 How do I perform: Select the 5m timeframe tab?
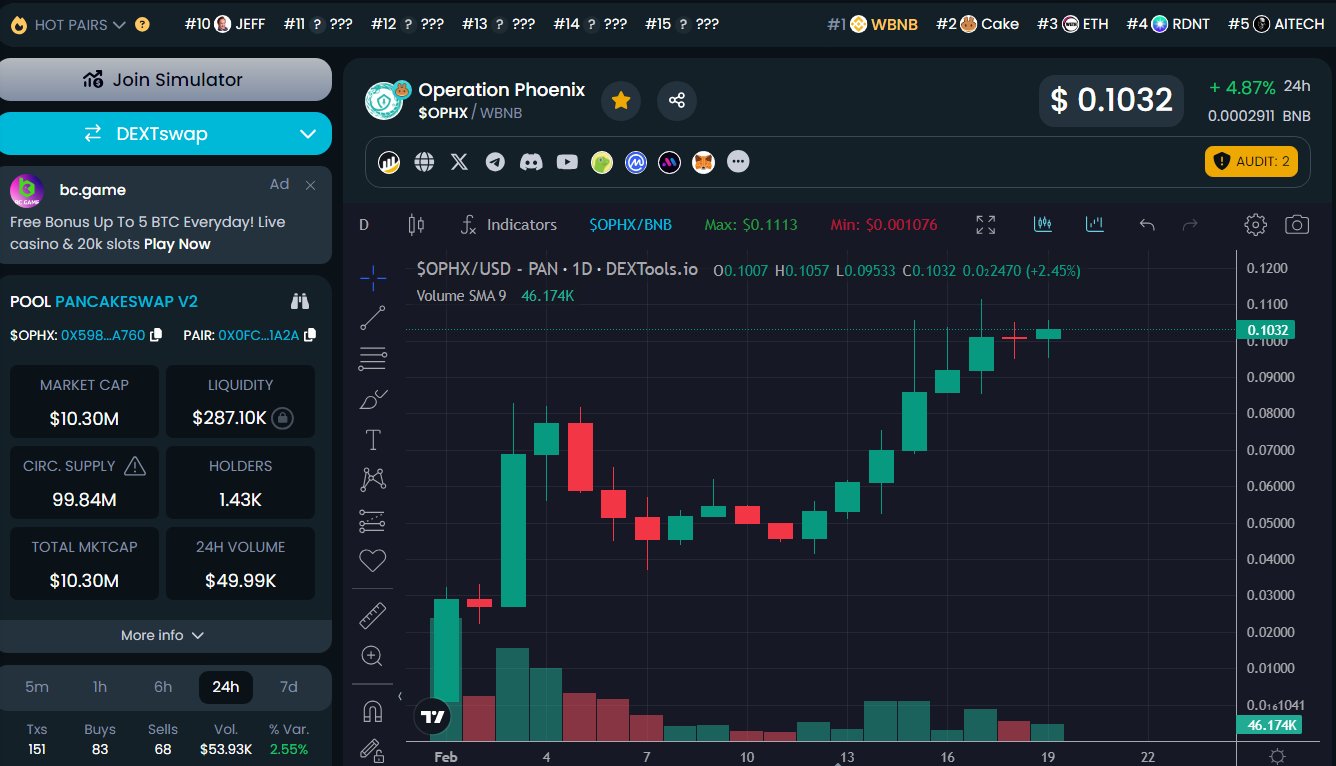37,687
